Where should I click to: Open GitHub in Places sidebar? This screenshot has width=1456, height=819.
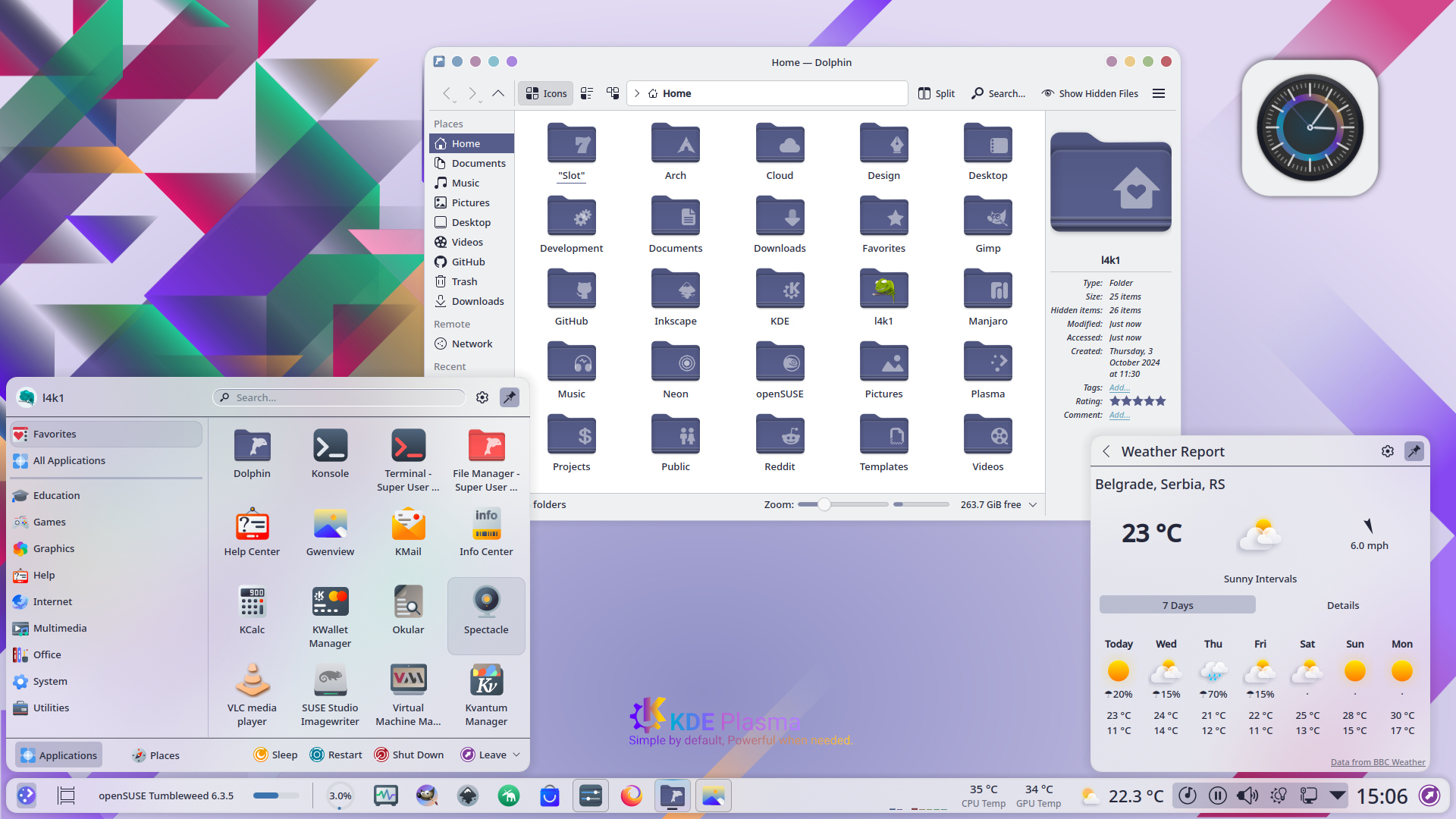coord(471,262)
